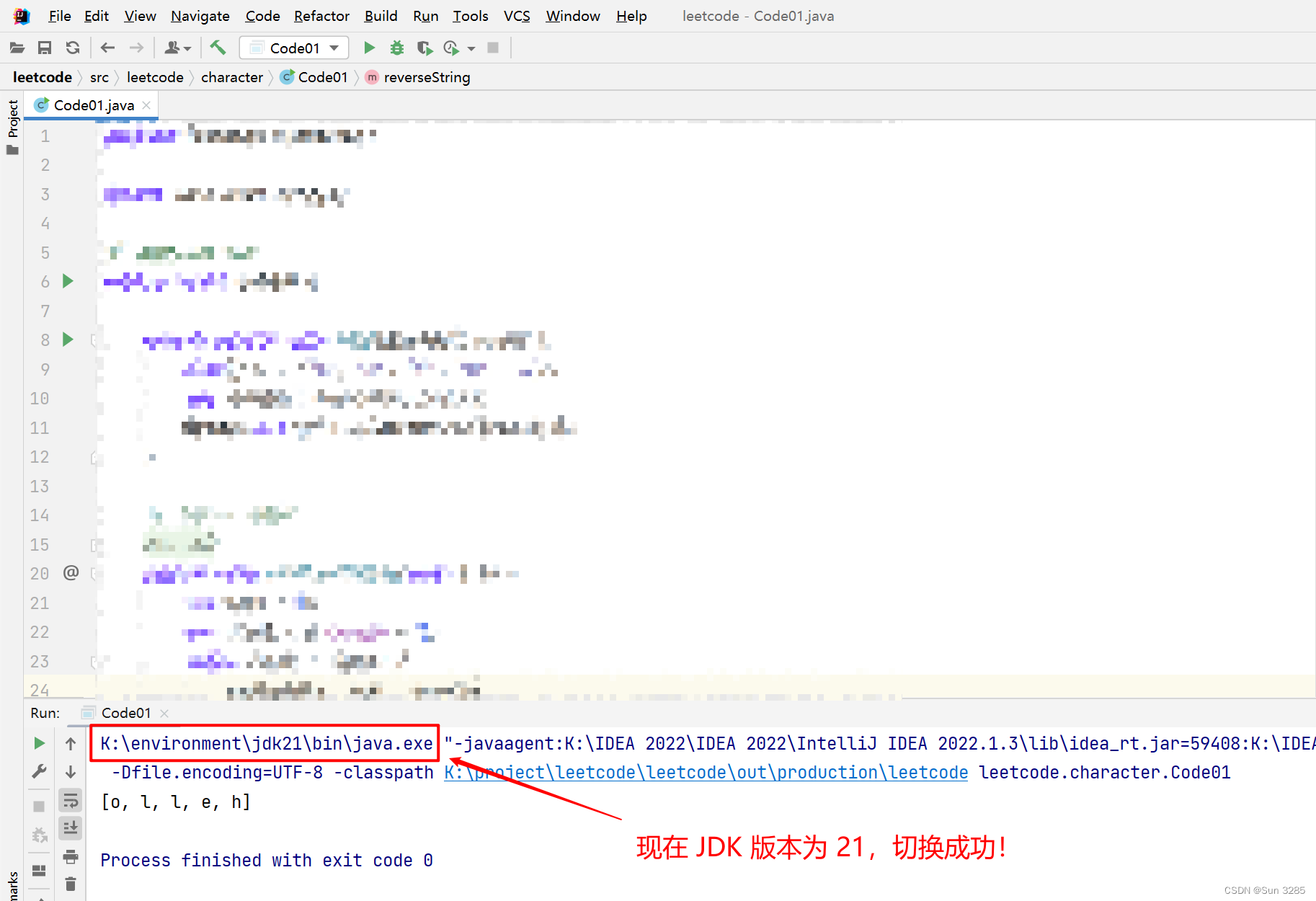The image size is (1316, 901).
Task: Restore layout icon in Run panel
Action: coord(40,870)
